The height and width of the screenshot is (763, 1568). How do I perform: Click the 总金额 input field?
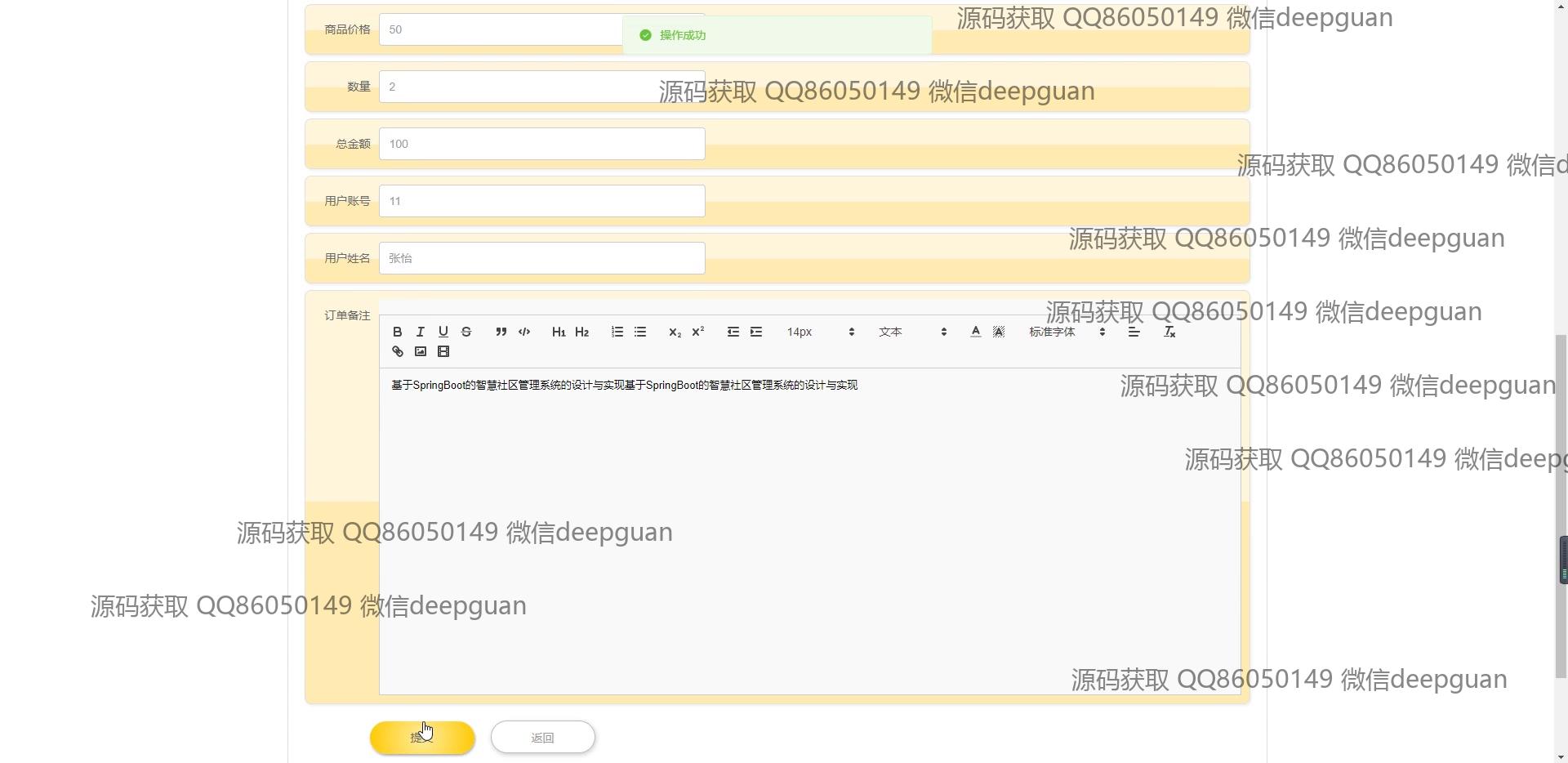541,144
